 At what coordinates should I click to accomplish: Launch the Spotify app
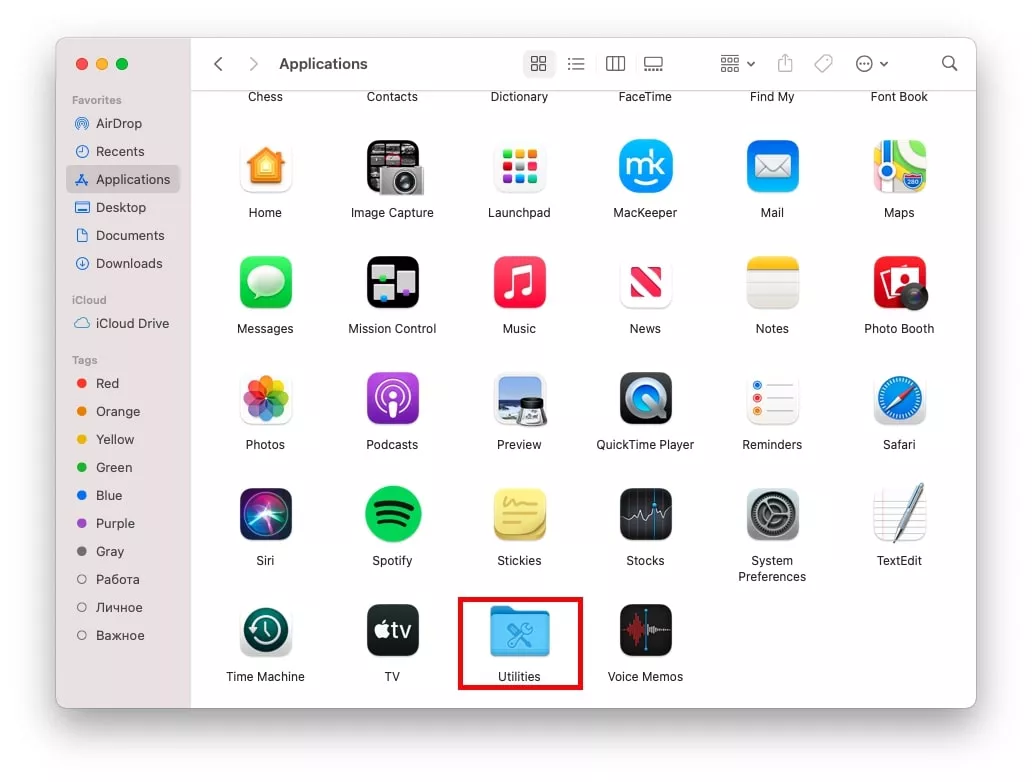[392, 515]
